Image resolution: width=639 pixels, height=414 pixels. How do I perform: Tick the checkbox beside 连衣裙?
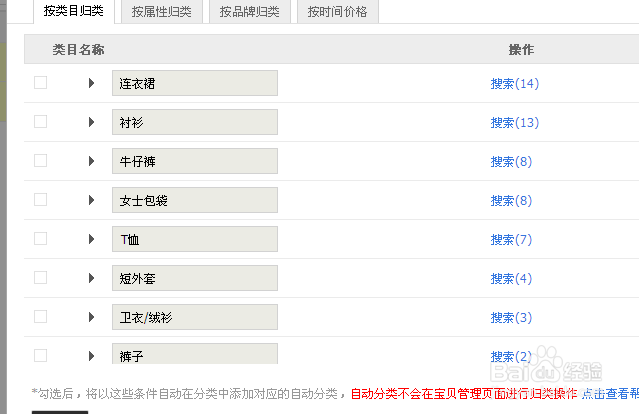click(x=41, y=83)
